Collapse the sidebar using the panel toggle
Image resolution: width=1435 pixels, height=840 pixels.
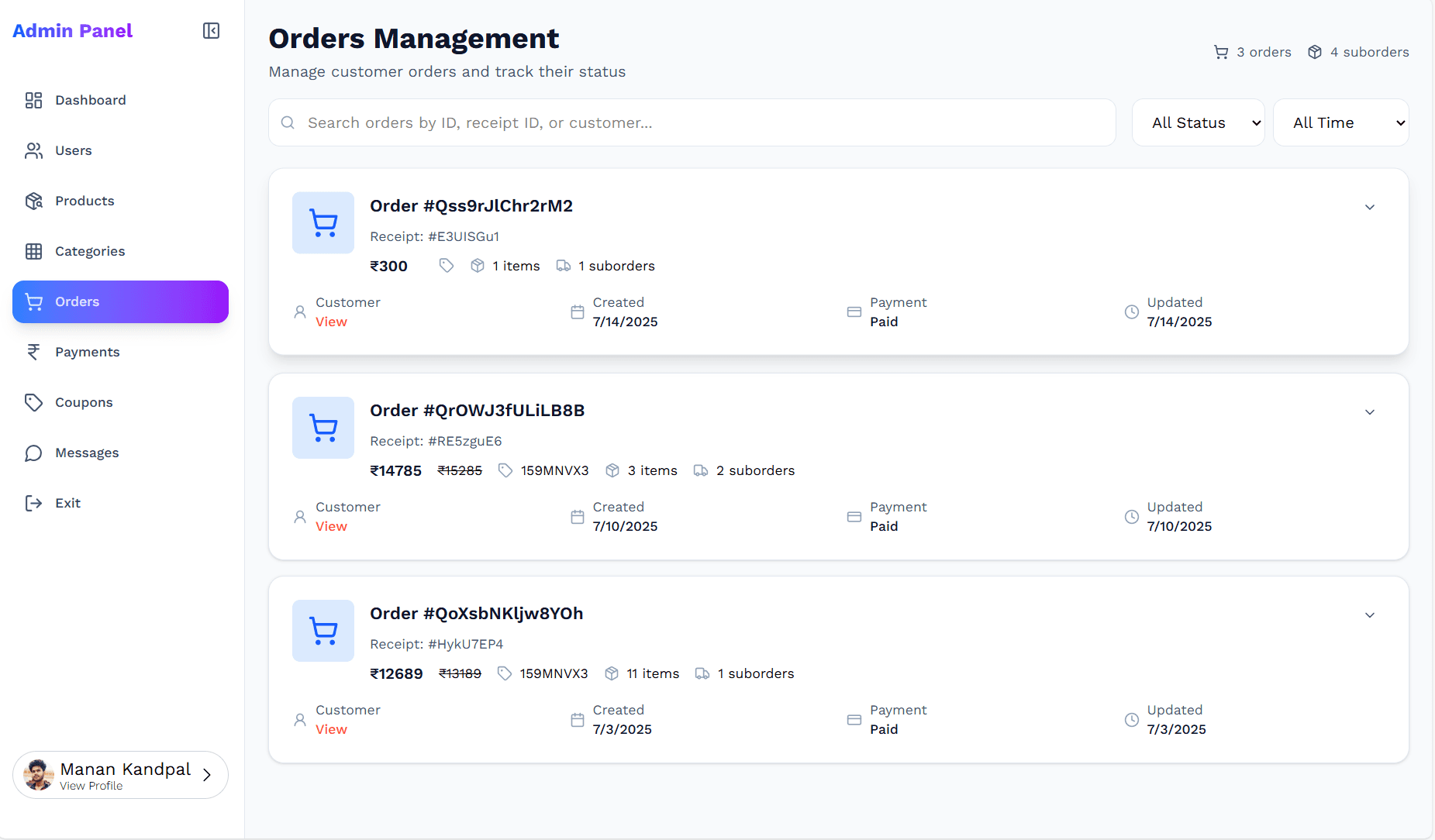point(210,31)
